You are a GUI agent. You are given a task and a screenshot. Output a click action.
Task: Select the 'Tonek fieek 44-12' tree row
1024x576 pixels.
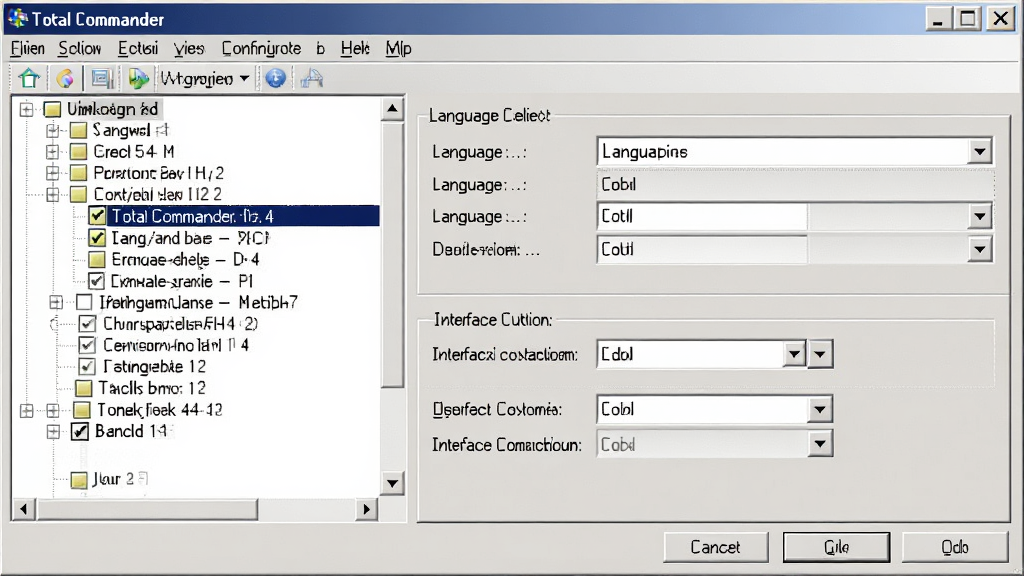[159, 410]
